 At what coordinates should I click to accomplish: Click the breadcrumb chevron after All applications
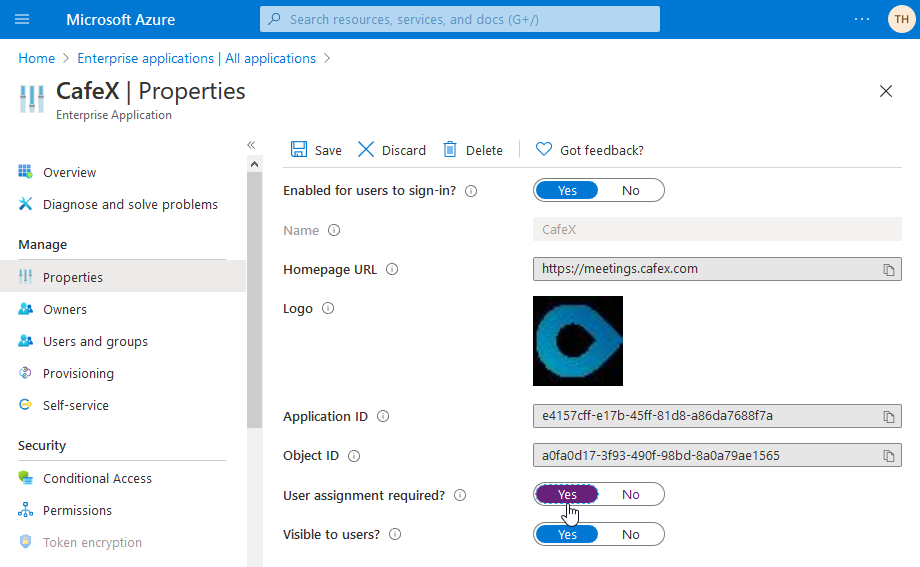[x=327, y=58]
